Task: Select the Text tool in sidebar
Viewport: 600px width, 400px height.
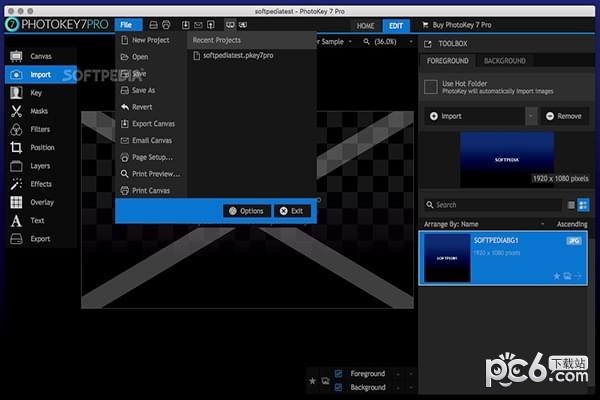Action: [40, 220]
